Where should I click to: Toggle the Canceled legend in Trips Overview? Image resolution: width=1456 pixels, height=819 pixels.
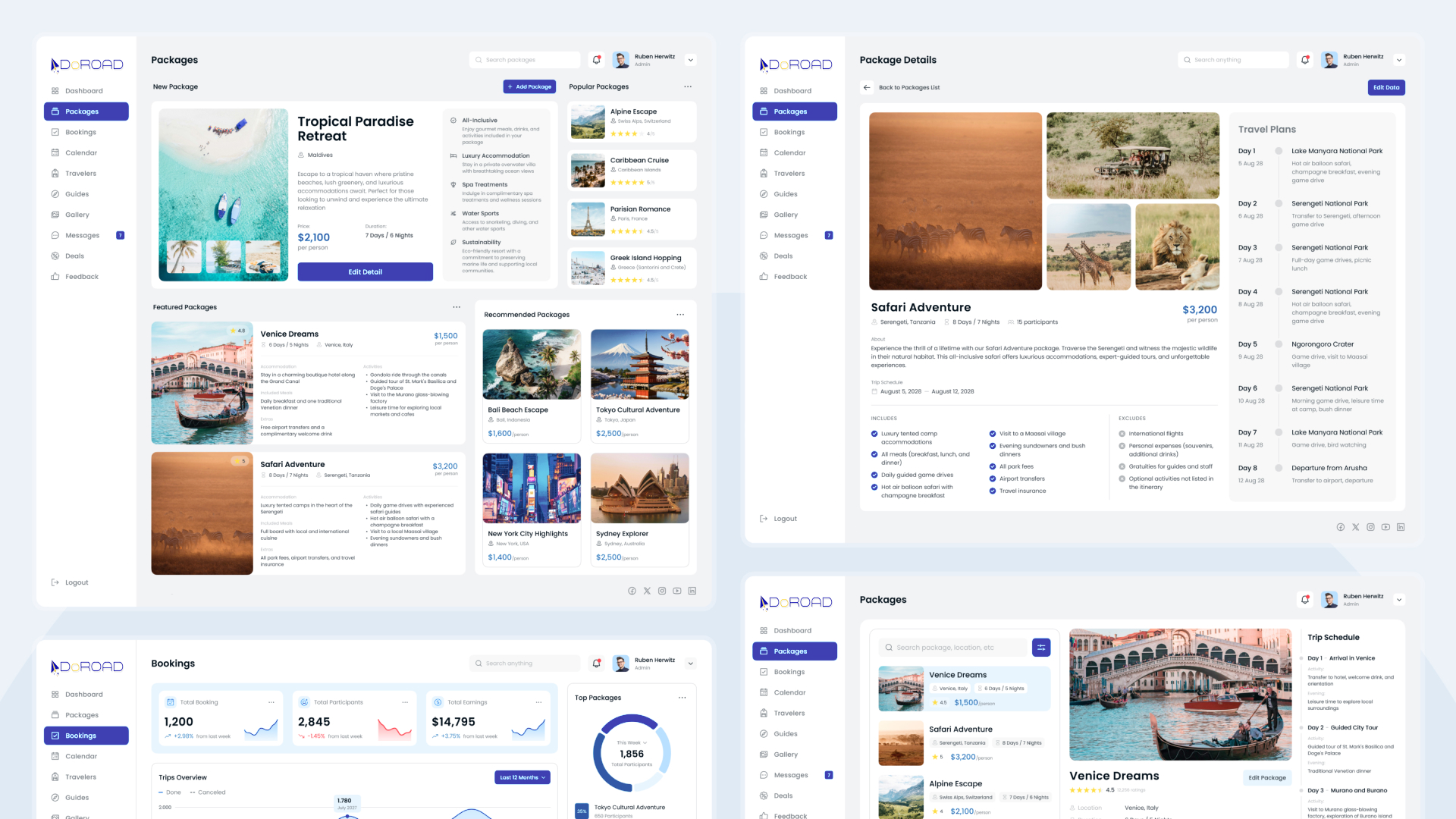(x=208, y=792)
